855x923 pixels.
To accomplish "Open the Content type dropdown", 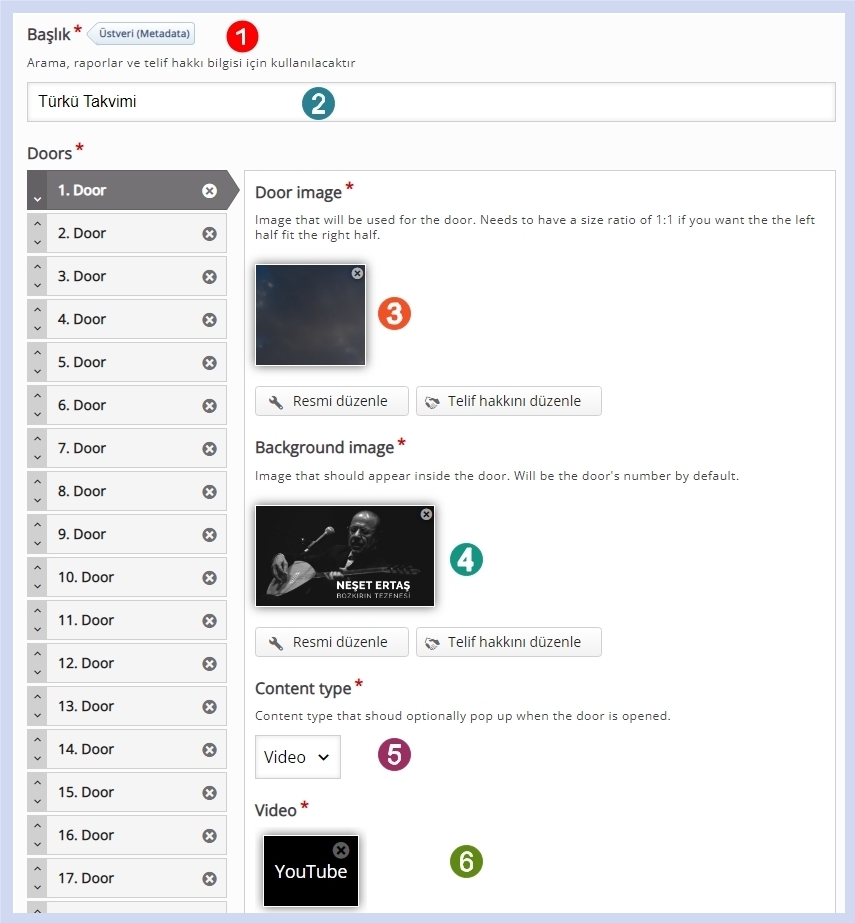I will click(297, 757).
